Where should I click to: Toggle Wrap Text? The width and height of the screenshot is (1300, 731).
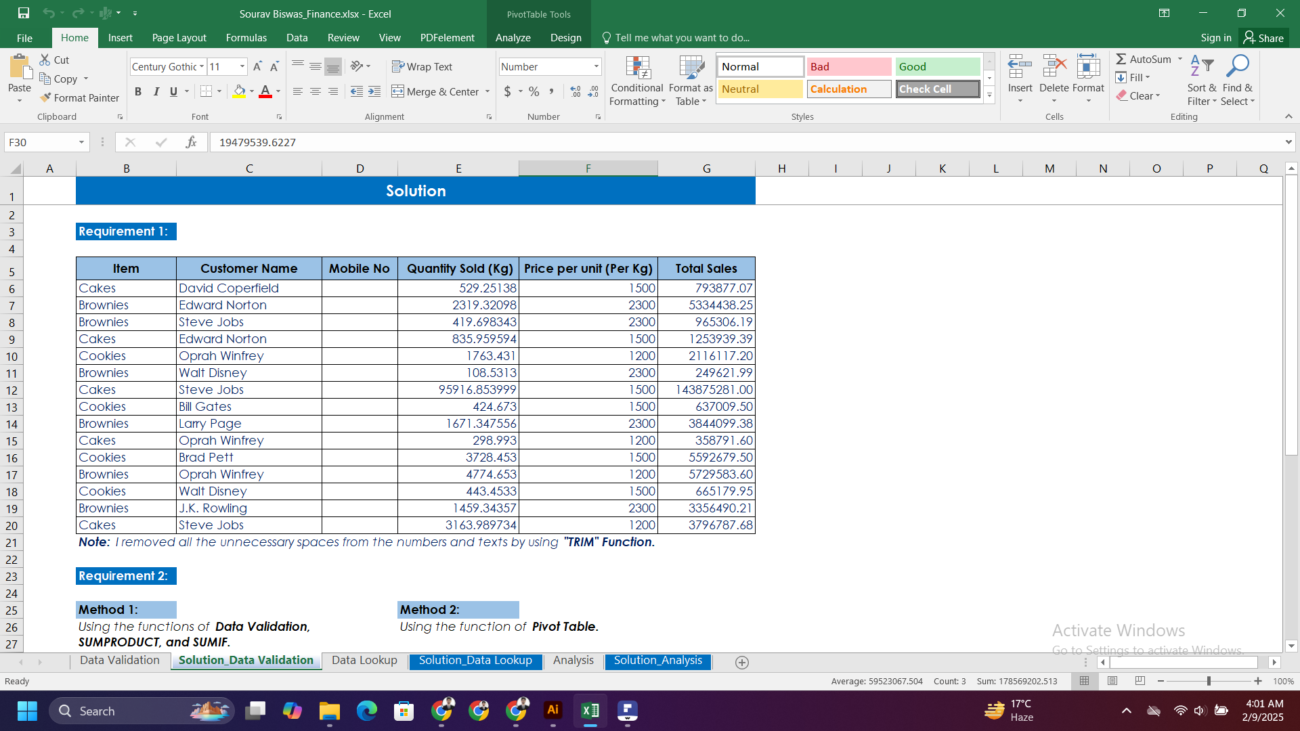(x=421, y=67)
